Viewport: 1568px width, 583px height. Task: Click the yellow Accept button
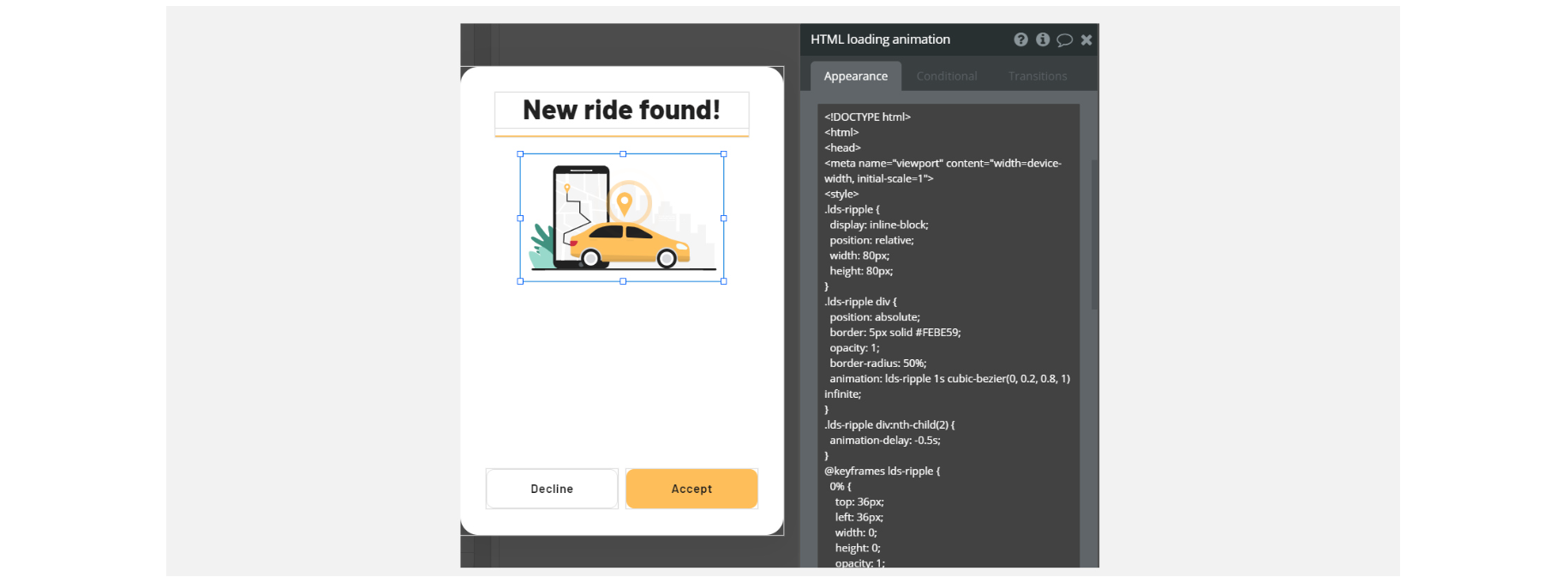tap(691, 489)
